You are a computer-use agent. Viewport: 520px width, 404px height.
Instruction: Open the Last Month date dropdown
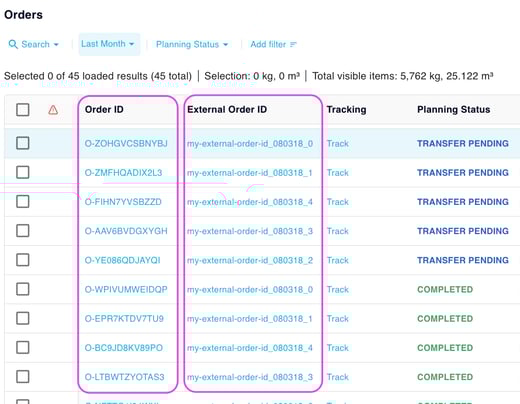coord(107,44)
